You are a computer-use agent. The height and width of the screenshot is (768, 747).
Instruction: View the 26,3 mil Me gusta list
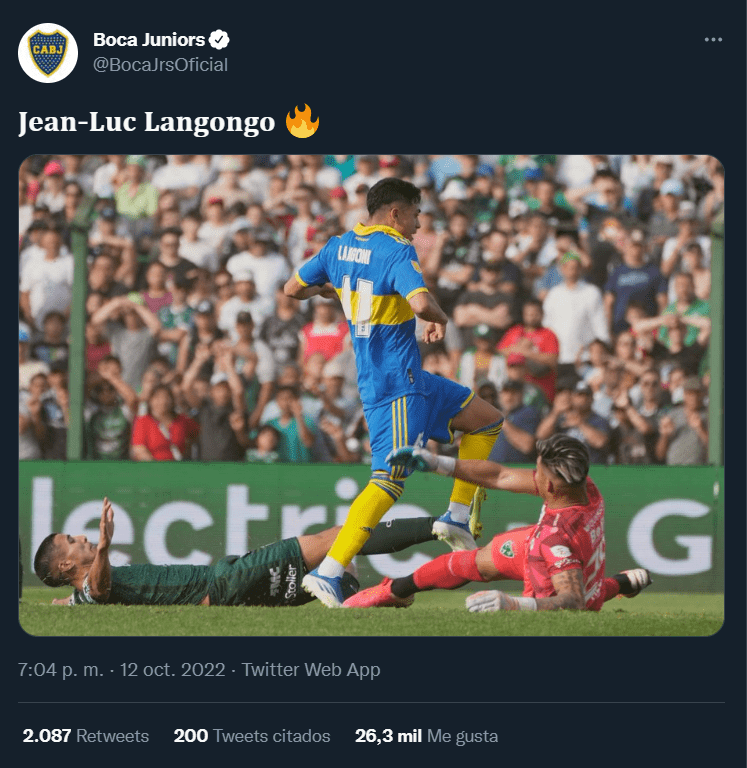pos(426,736)
